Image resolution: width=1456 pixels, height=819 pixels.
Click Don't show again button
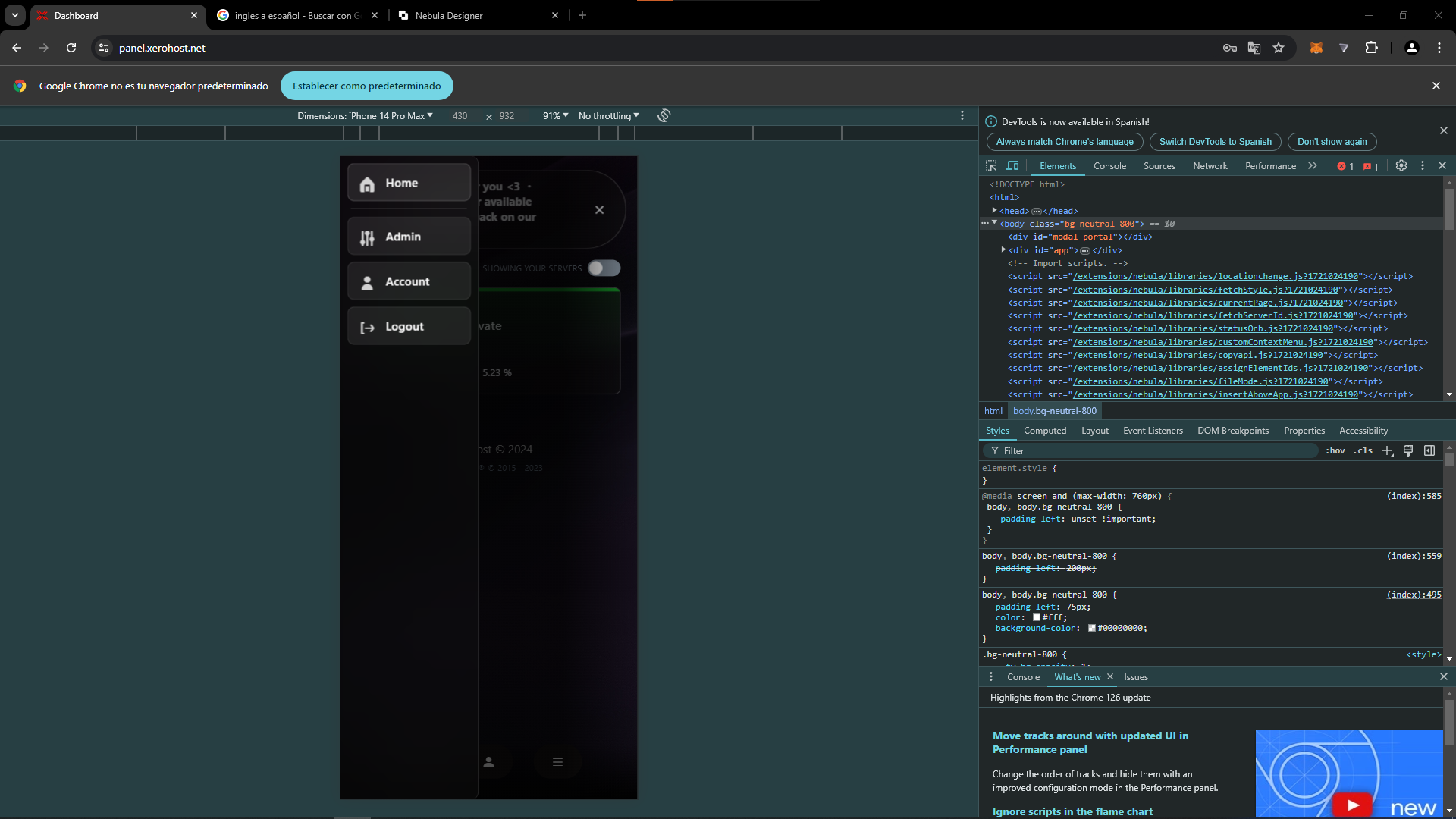1332,142
